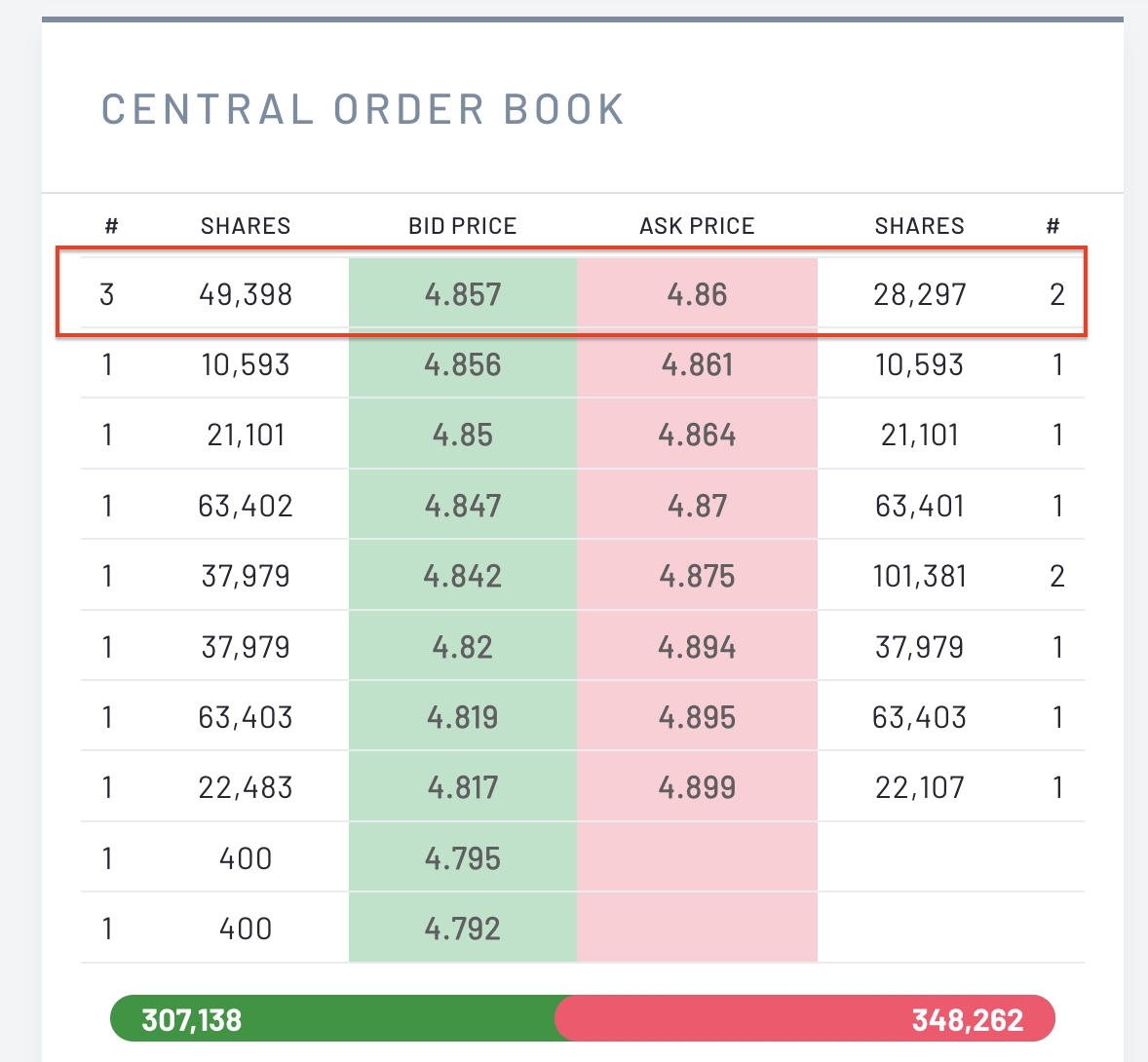Image resolution: width=1148 pixels, height=1062 pixels.
Task: Select ask price 4.87
Action: (697, 506)
